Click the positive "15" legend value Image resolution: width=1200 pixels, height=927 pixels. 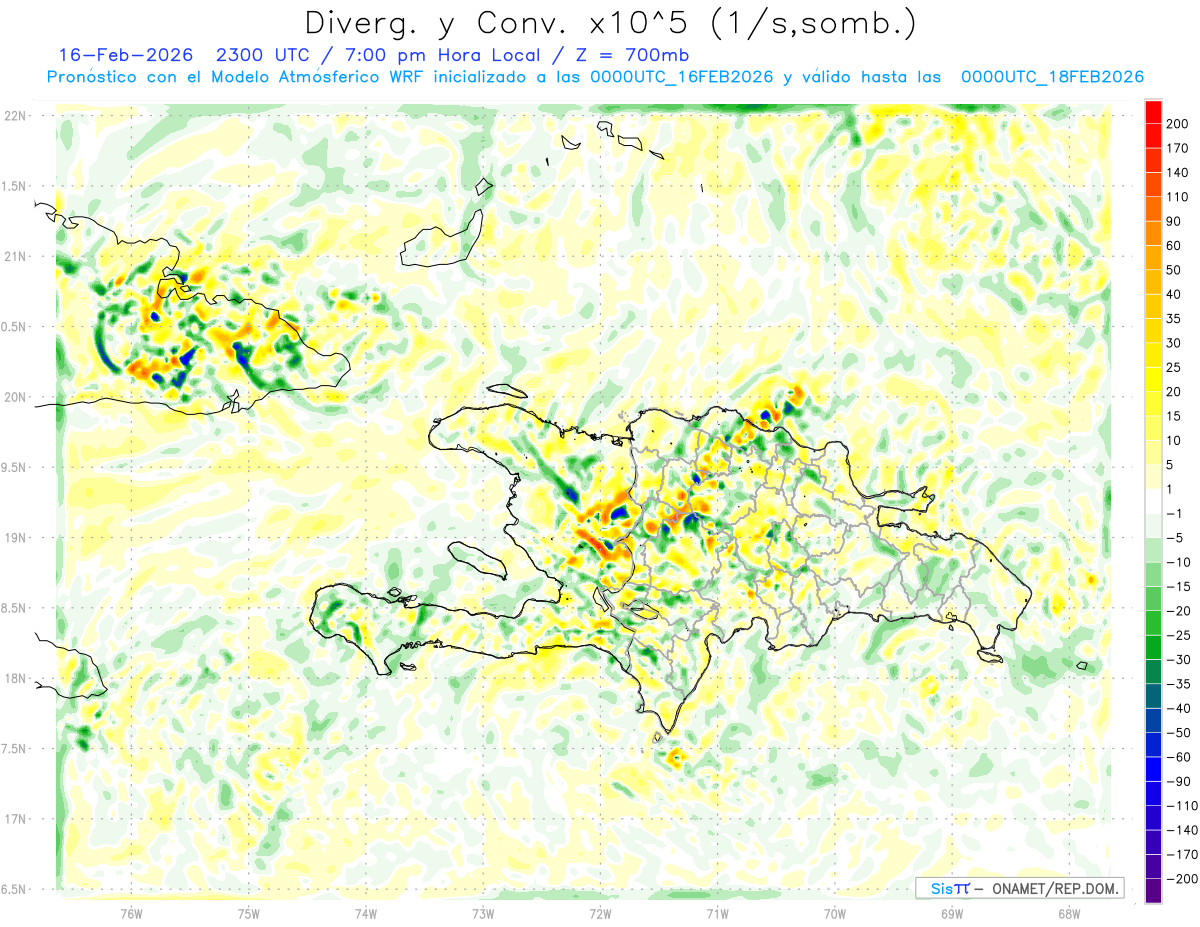click(x=1174, y=416)
